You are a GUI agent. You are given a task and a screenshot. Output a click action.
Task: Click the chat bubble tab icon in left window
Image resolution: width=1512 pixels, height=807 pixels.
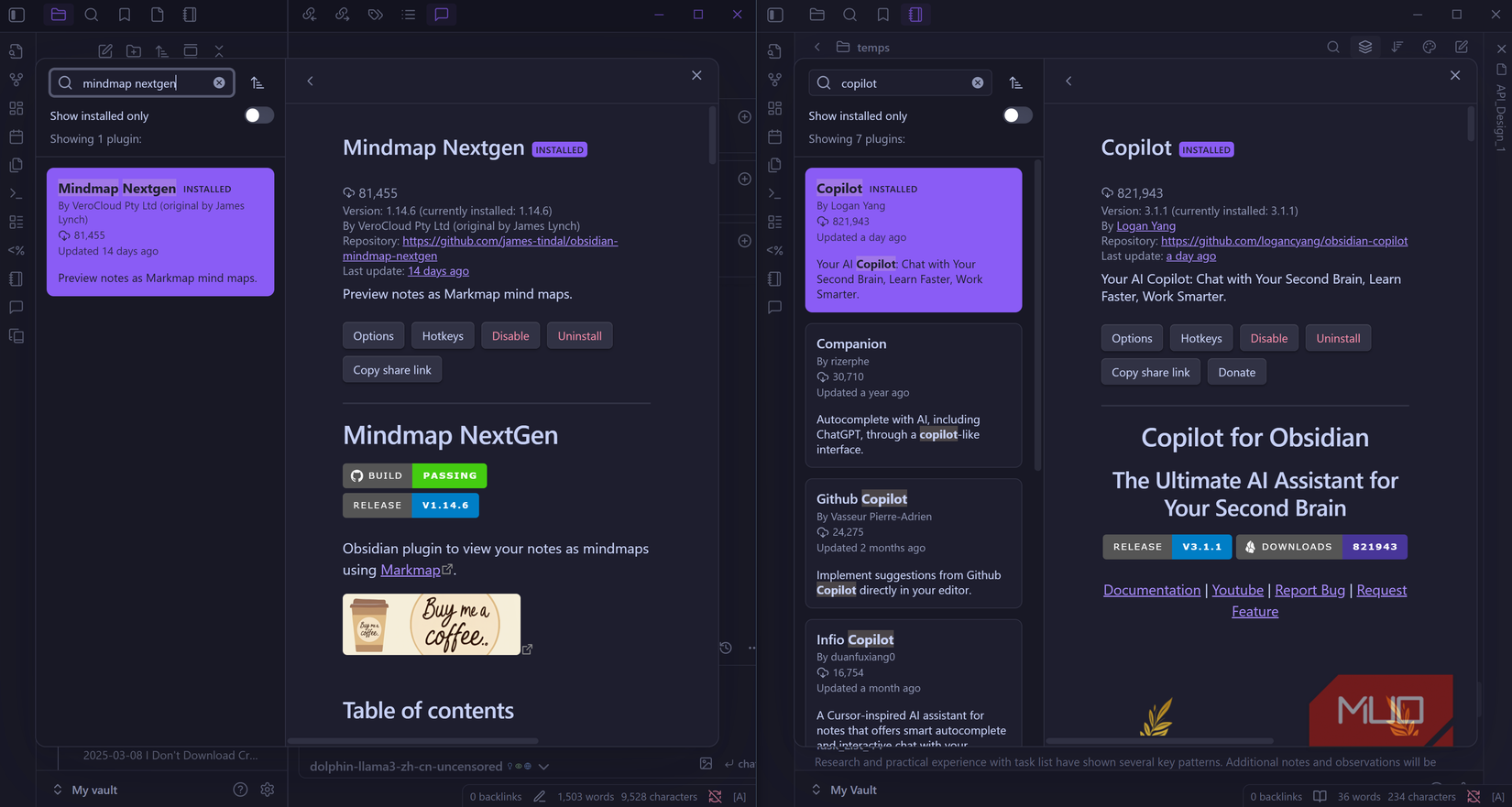coord(442,15)
